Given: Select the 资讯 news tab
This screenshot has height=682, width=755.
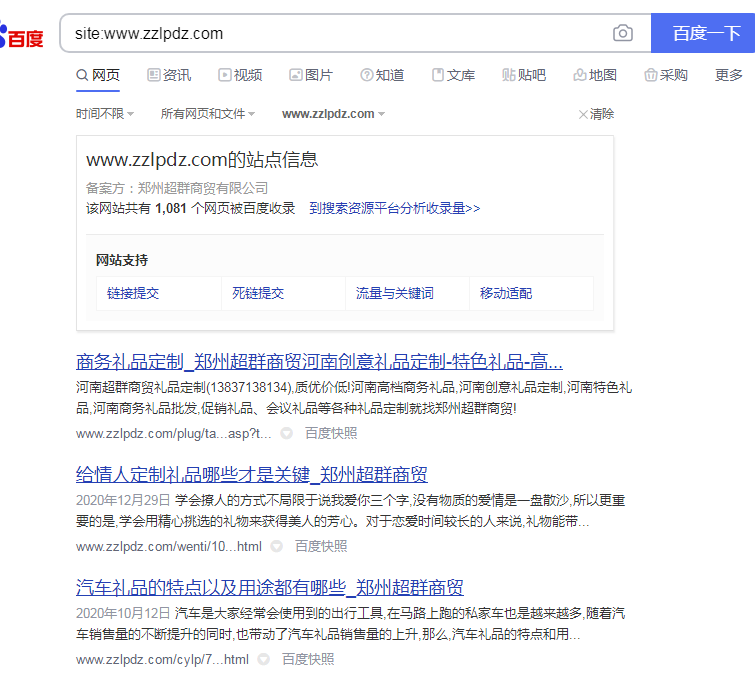Looking at the screenshot, I should [x=169, y=75].
